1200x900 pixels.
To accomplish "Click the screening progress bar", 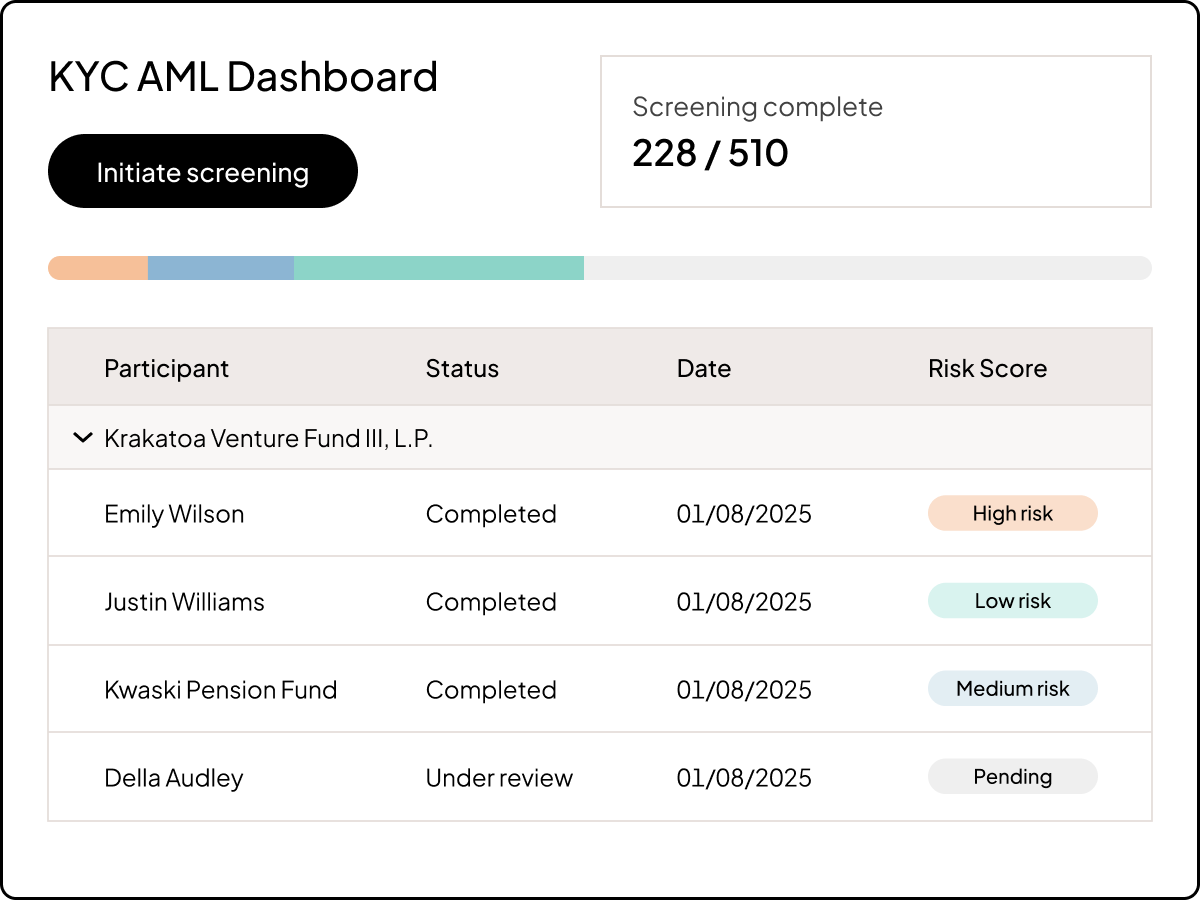I will [x=600, y=267].
